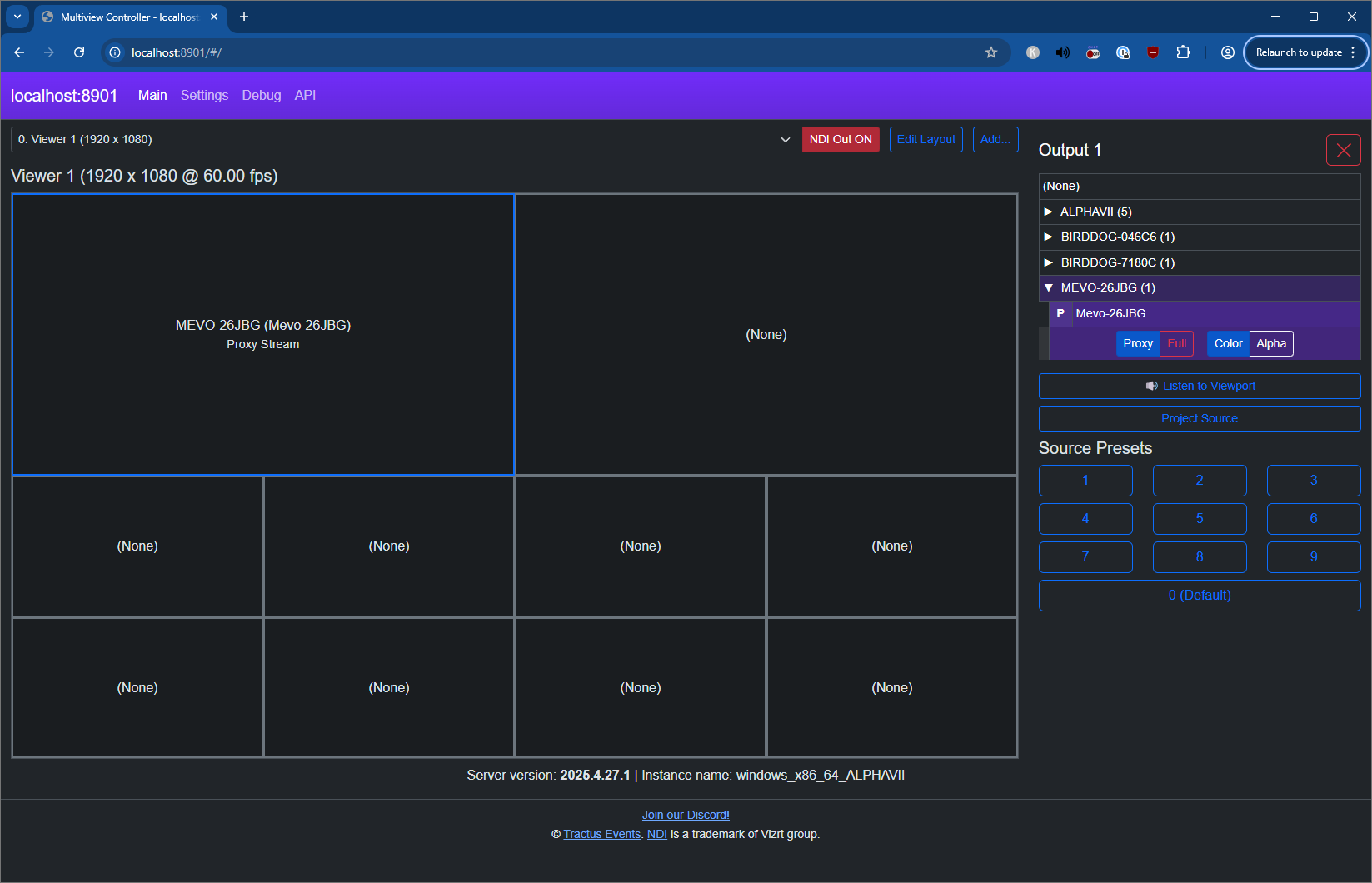Viewport: 1372px width, 883px height.
Task: Follow the Join our Discord link
Action: (686, 815)
